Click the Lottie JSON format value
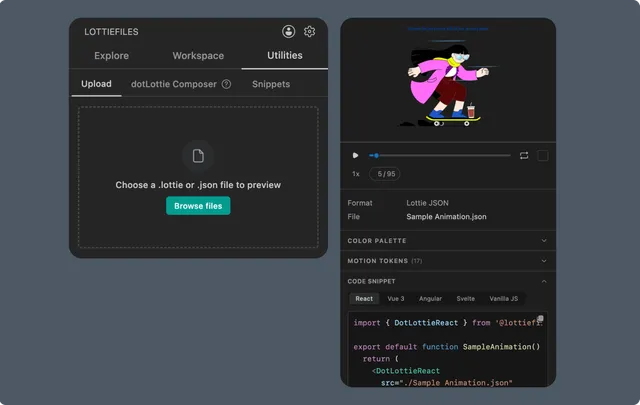The image size is (640, 405). 427,203
